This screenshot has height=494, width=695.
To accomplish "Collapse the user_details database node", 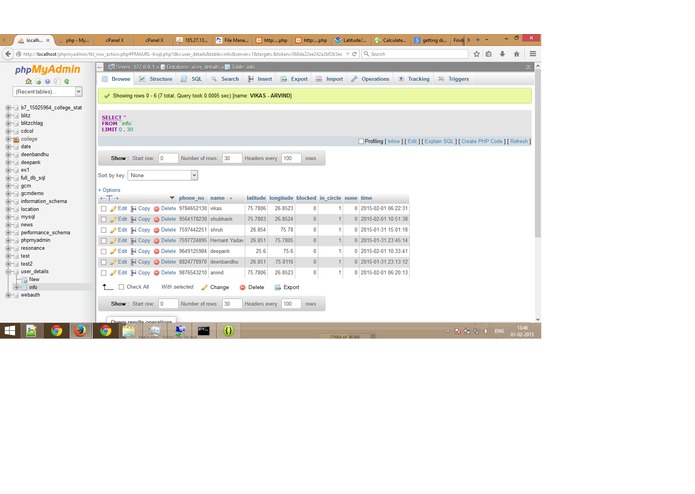I will [8, 272].
